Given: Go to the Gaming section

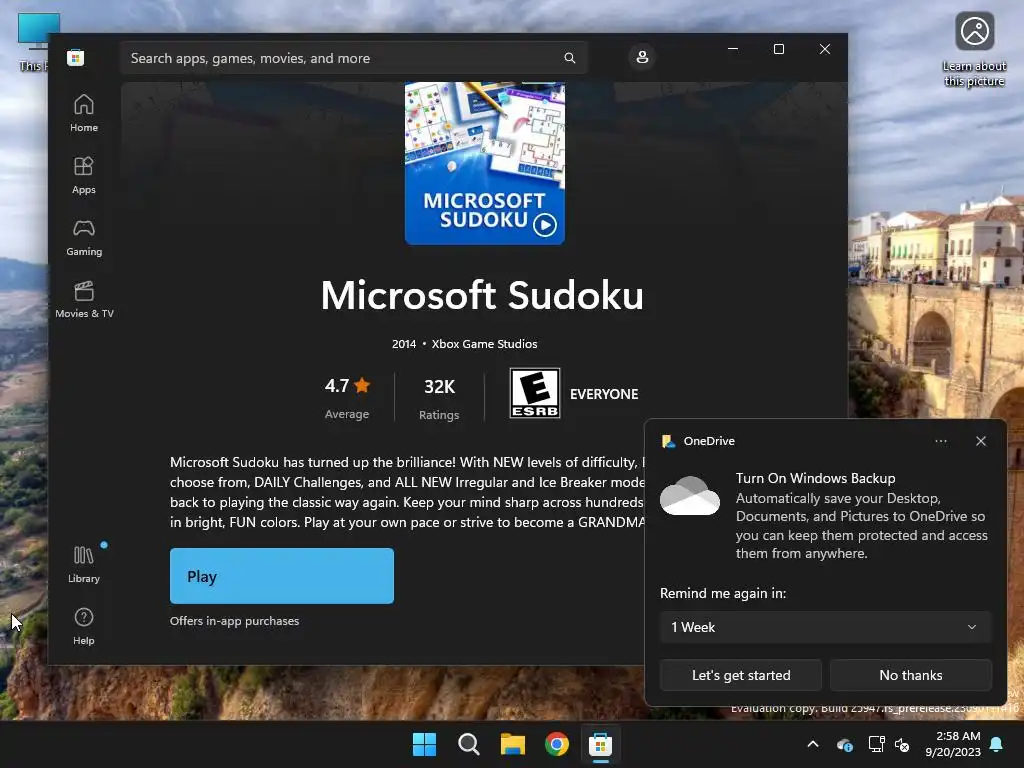Looking at the screenshot, I should (x=84, y=238).
